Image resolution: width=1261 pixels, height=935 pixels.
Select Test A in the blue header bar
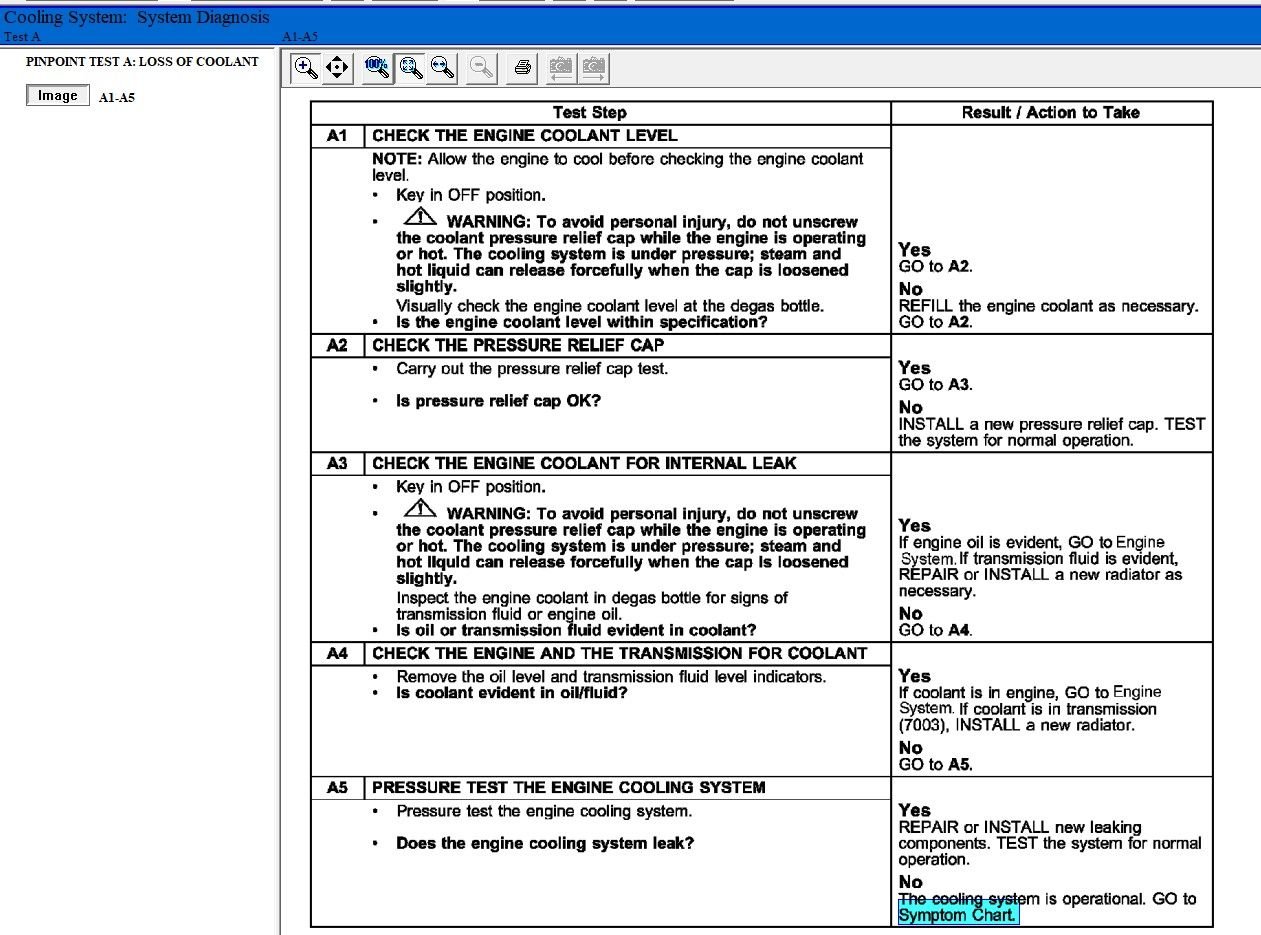(23, 37)
